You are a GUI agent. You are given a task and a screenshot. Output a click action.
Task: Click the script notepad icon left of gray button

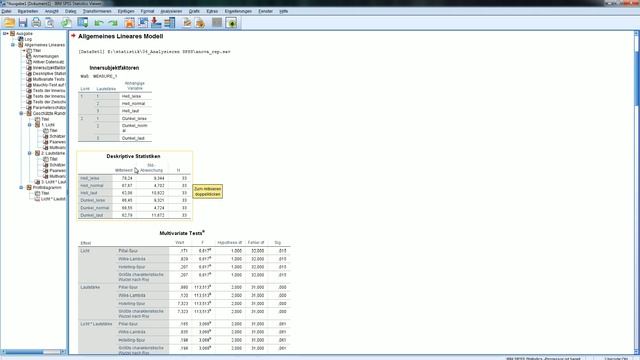point(200,23)
